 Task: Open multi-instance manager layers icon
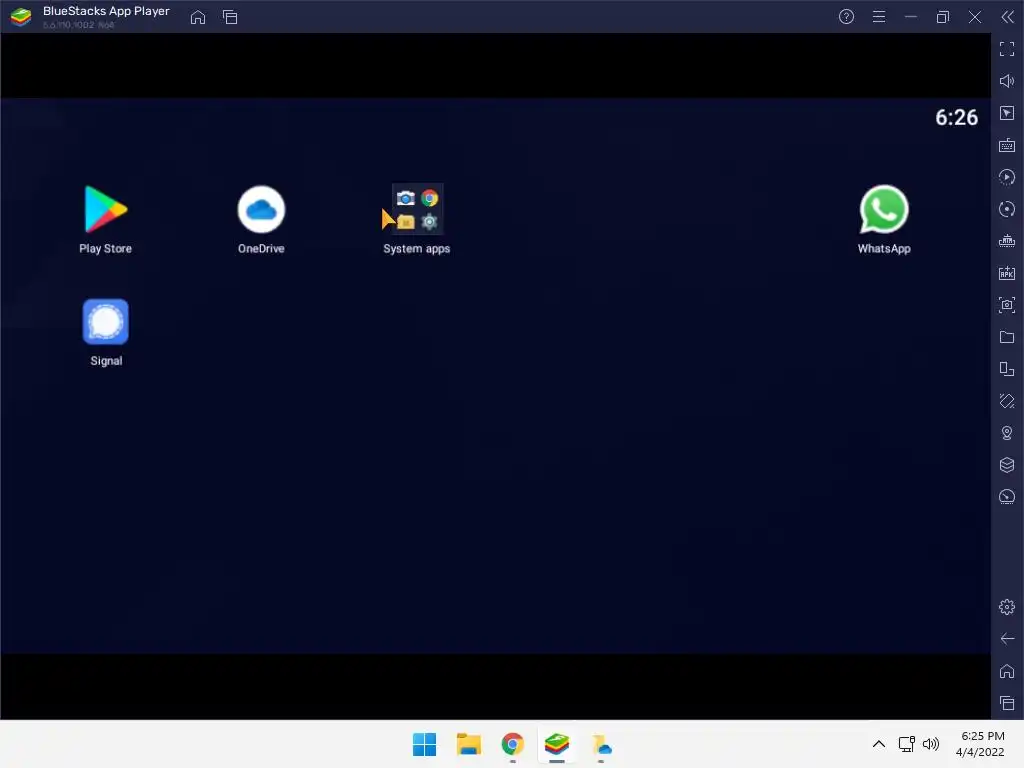[x=1007, y=465]
